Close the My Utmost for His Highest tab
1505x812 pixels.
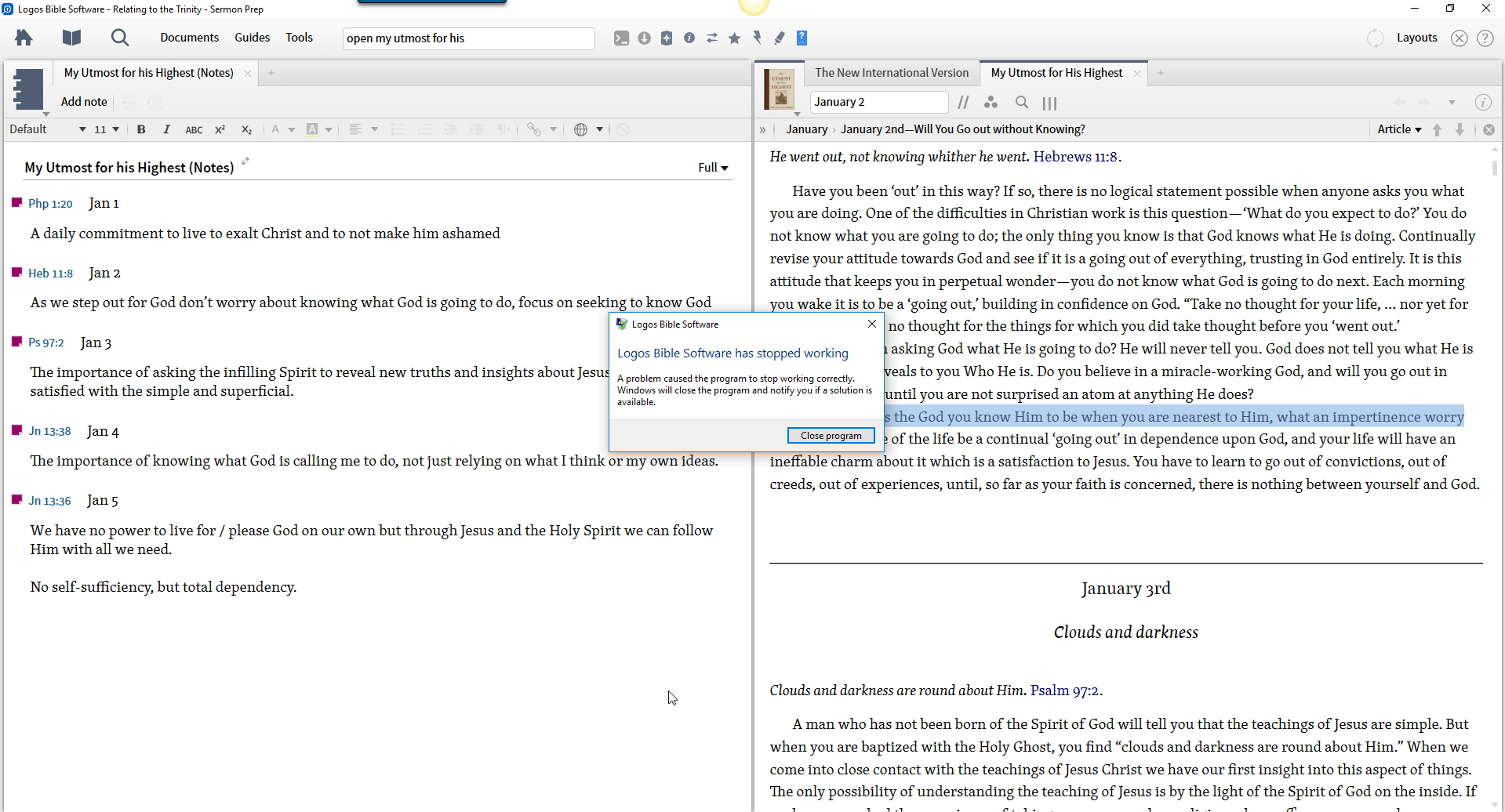tap(1137, 74)
